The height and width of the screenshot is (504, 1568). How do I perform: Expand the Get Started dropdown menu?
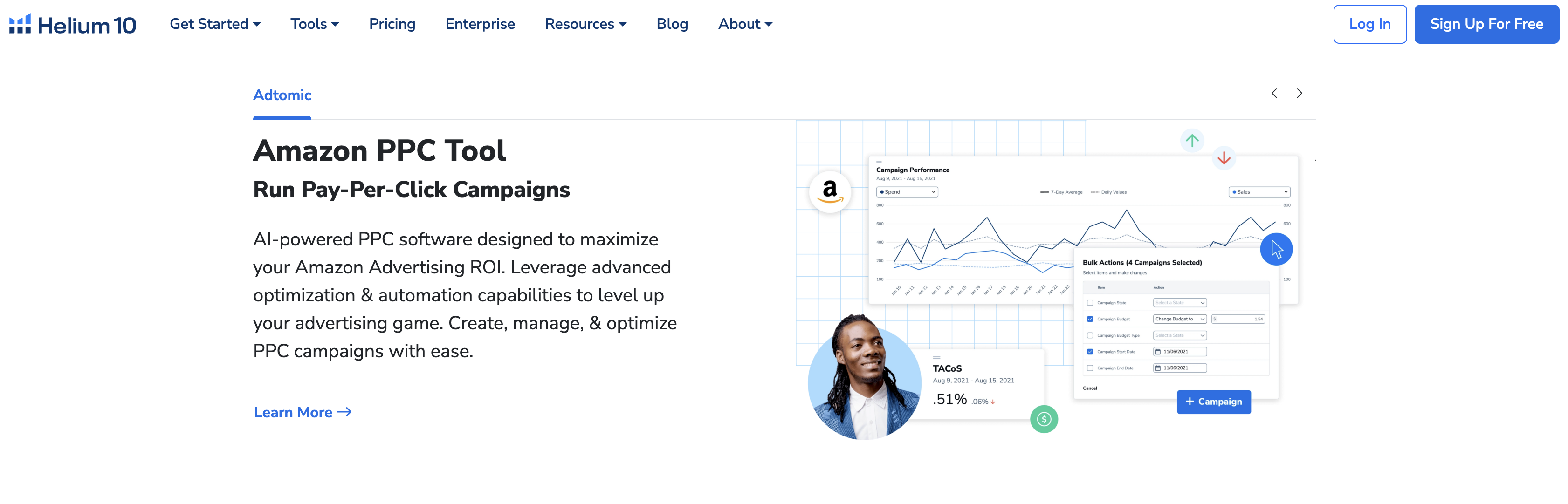pos(215,24)
